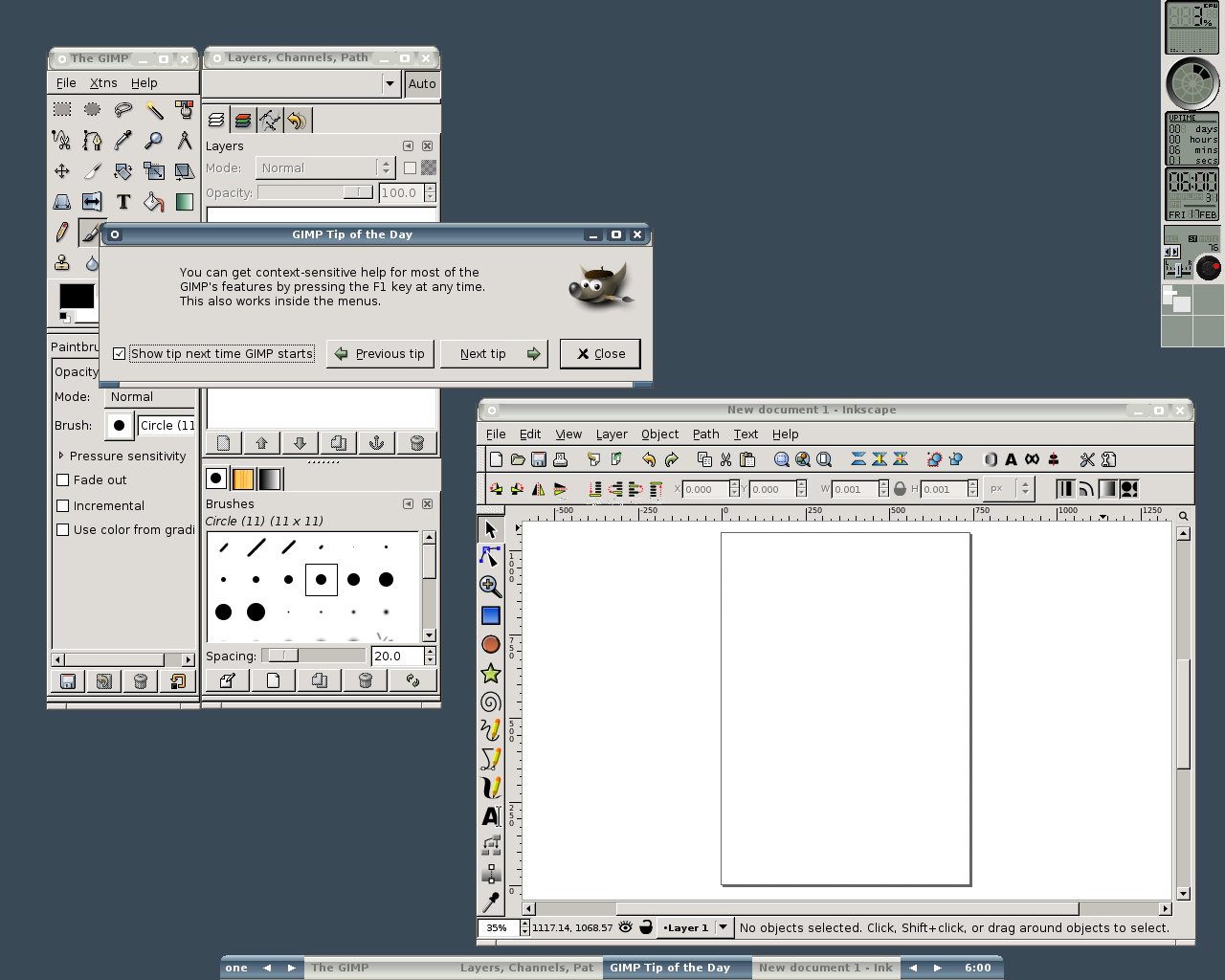Select Inkscape's Calligraphy pen tool
Screen dimensions: 1225x980
490,788
